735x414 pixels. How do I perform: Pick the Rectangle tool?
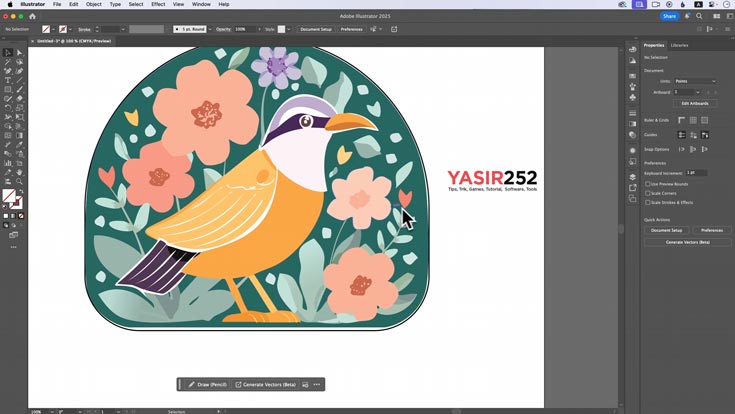click(x=8, y=90)
